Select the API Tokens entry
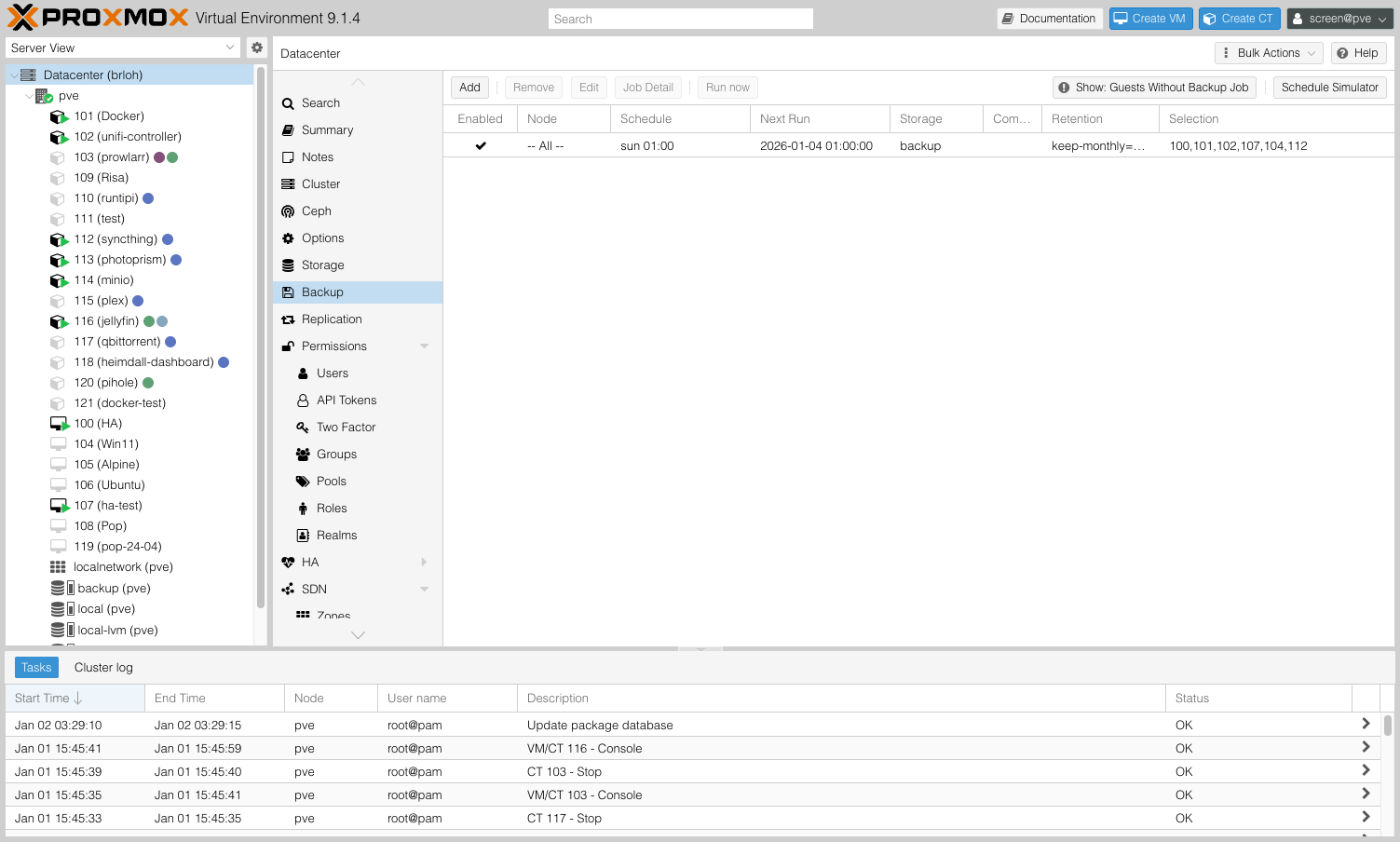Screen dimensions: 1400x842 click(346, 400)
